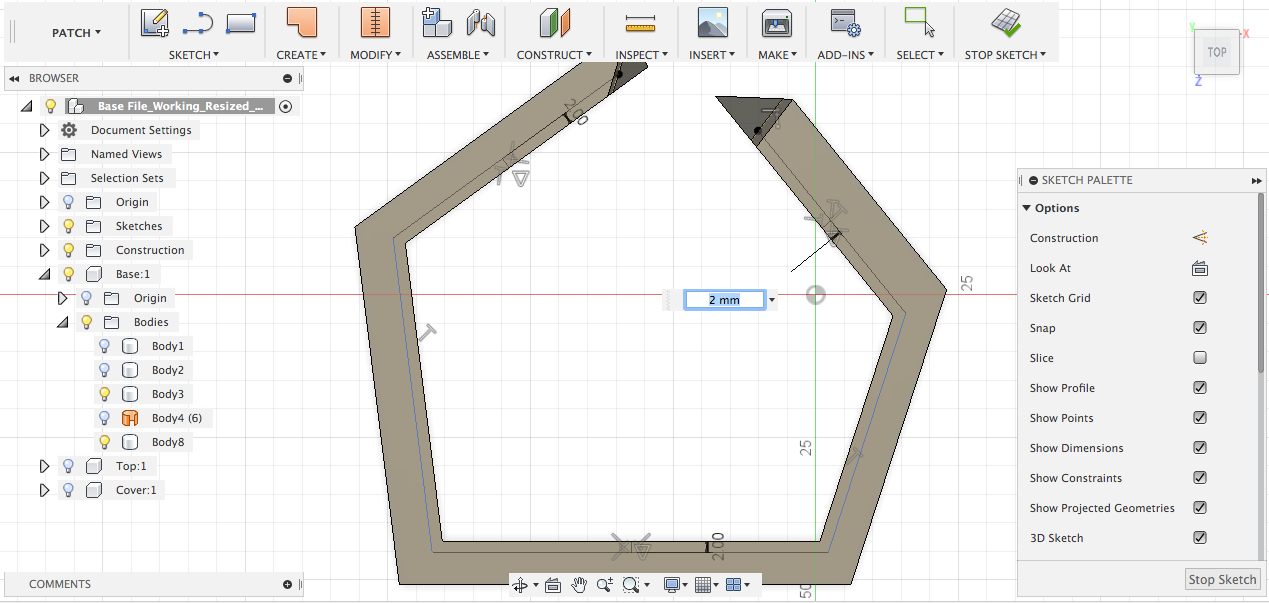Viewport: 1269px width, 603px height.
Task: Toggle the Show Dimensions checkbox
Action: (1200, 448)
